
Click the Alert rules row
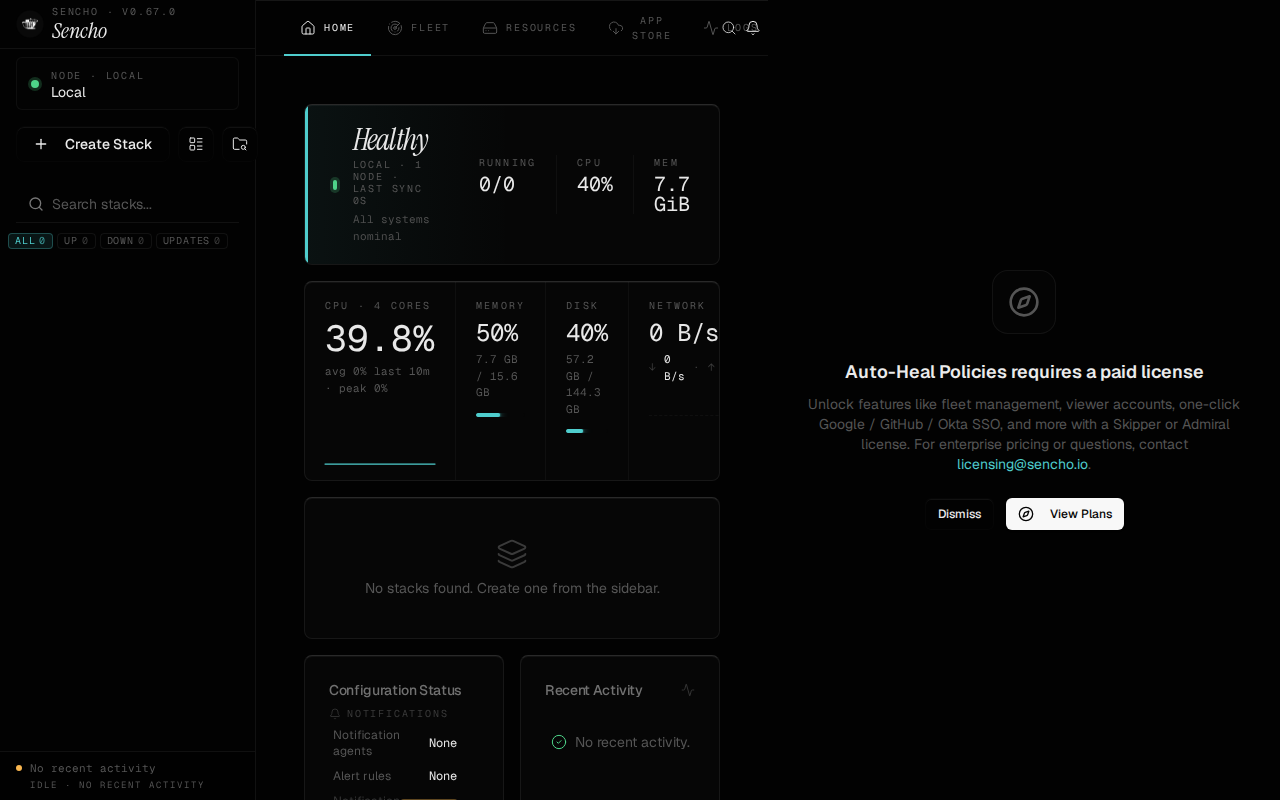point(395,776)
